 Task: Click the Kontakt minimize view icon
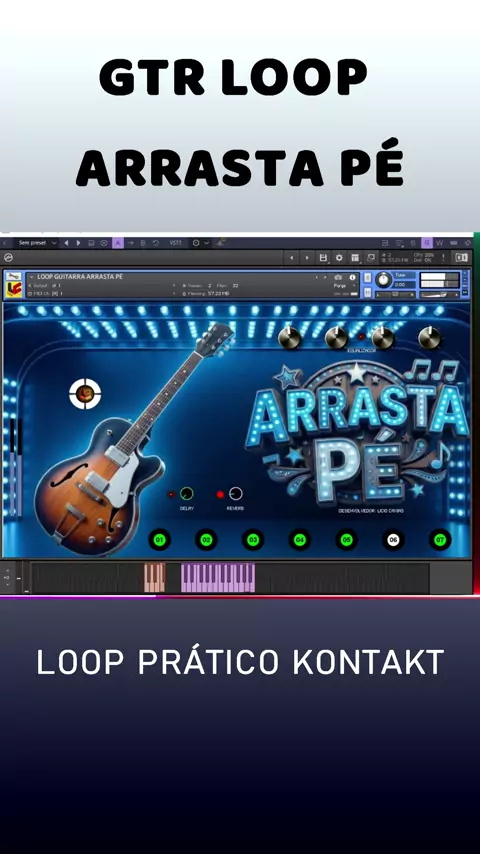371,258
